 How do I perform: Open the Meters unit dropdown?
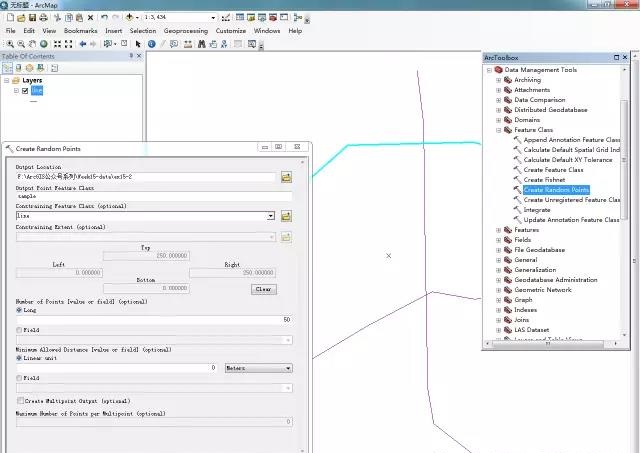coord(288,368)
